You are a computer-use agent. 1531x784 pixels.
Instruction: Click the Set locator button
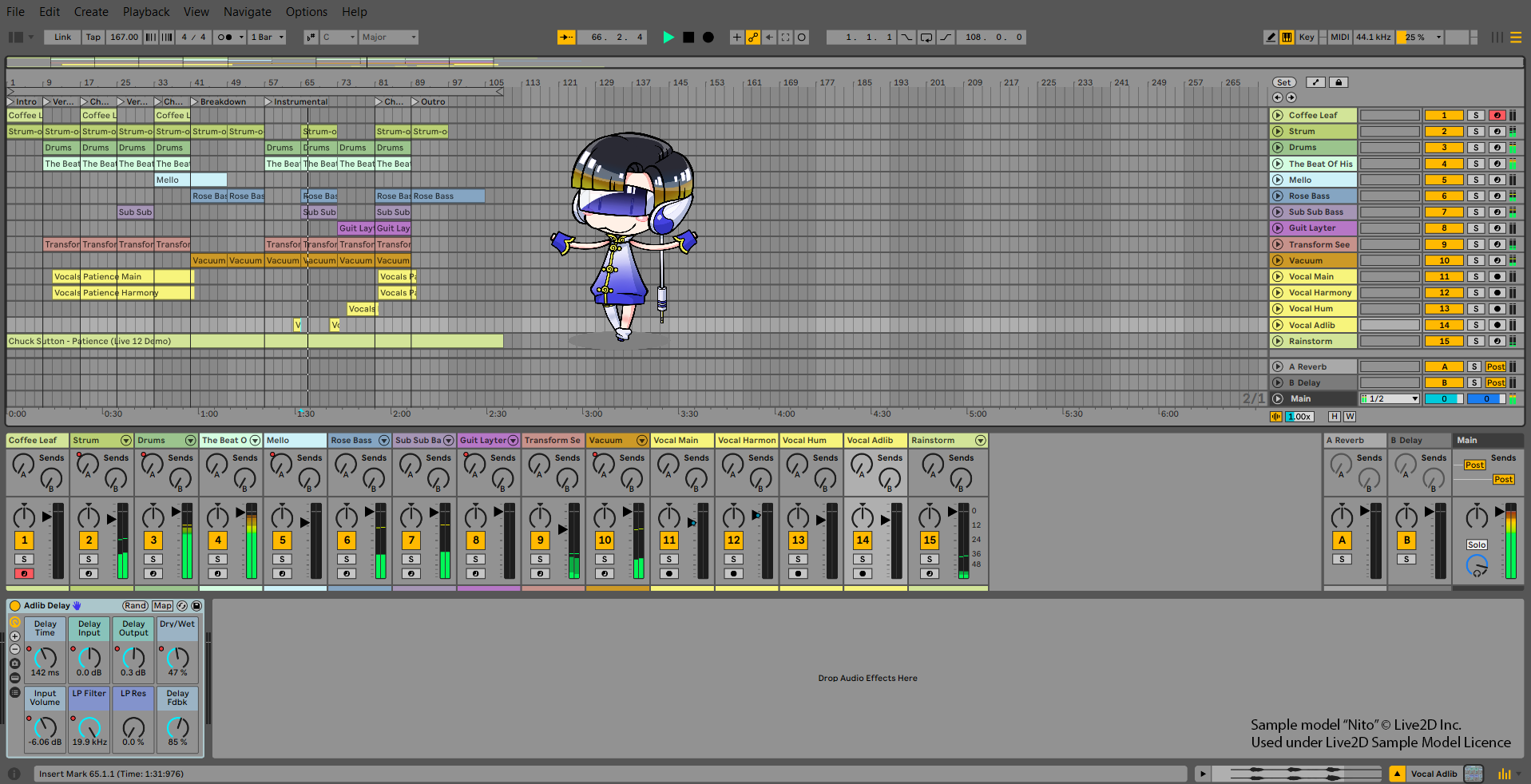tap(1283, 82)
